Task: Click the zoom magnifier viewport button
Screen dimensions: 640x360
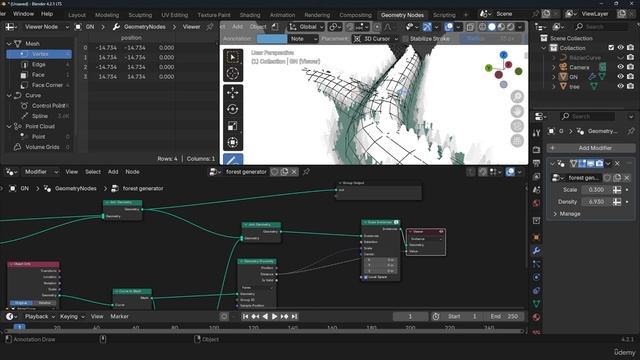Action: click(517, 96)
